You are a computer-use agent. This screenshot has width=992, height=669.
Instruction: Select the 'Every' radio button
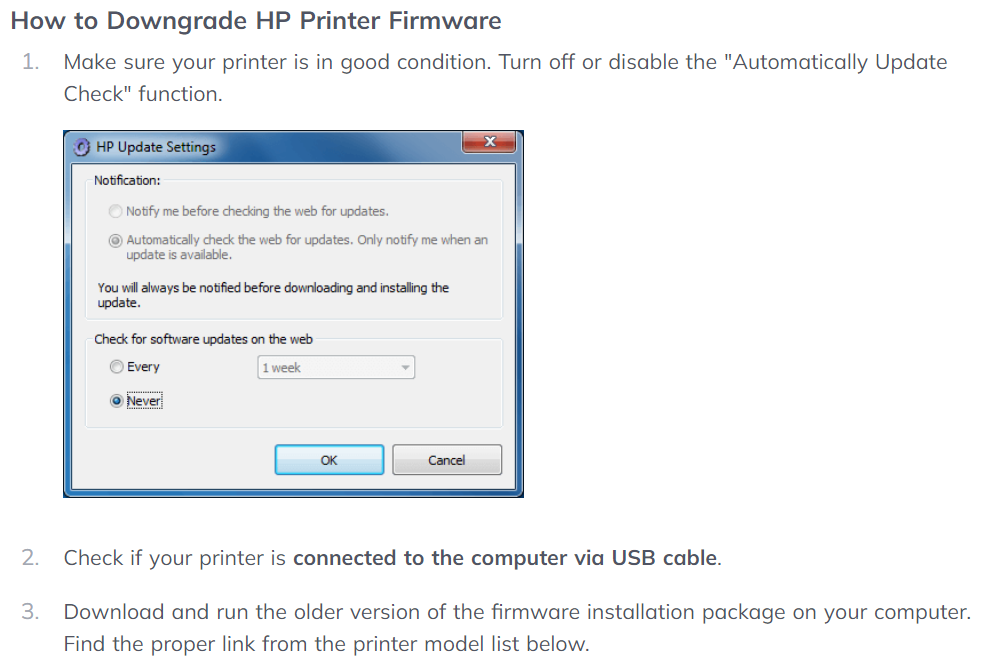pos(117,367)
